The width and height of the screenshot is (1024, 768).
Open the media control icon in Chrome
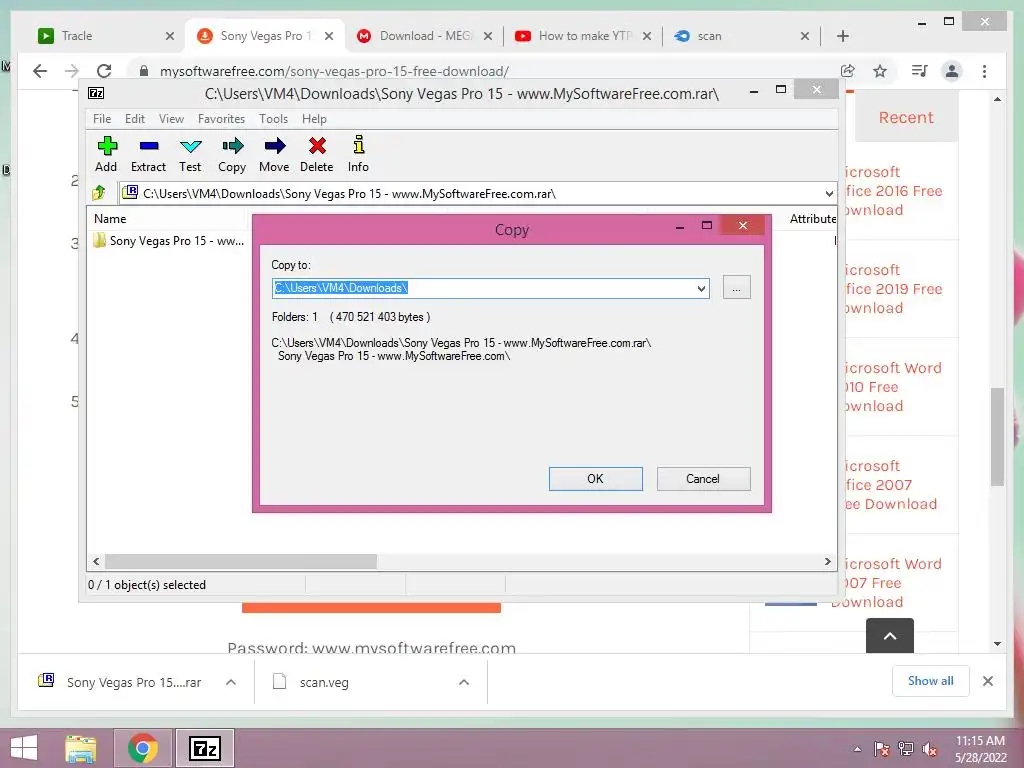click(919, 71)
